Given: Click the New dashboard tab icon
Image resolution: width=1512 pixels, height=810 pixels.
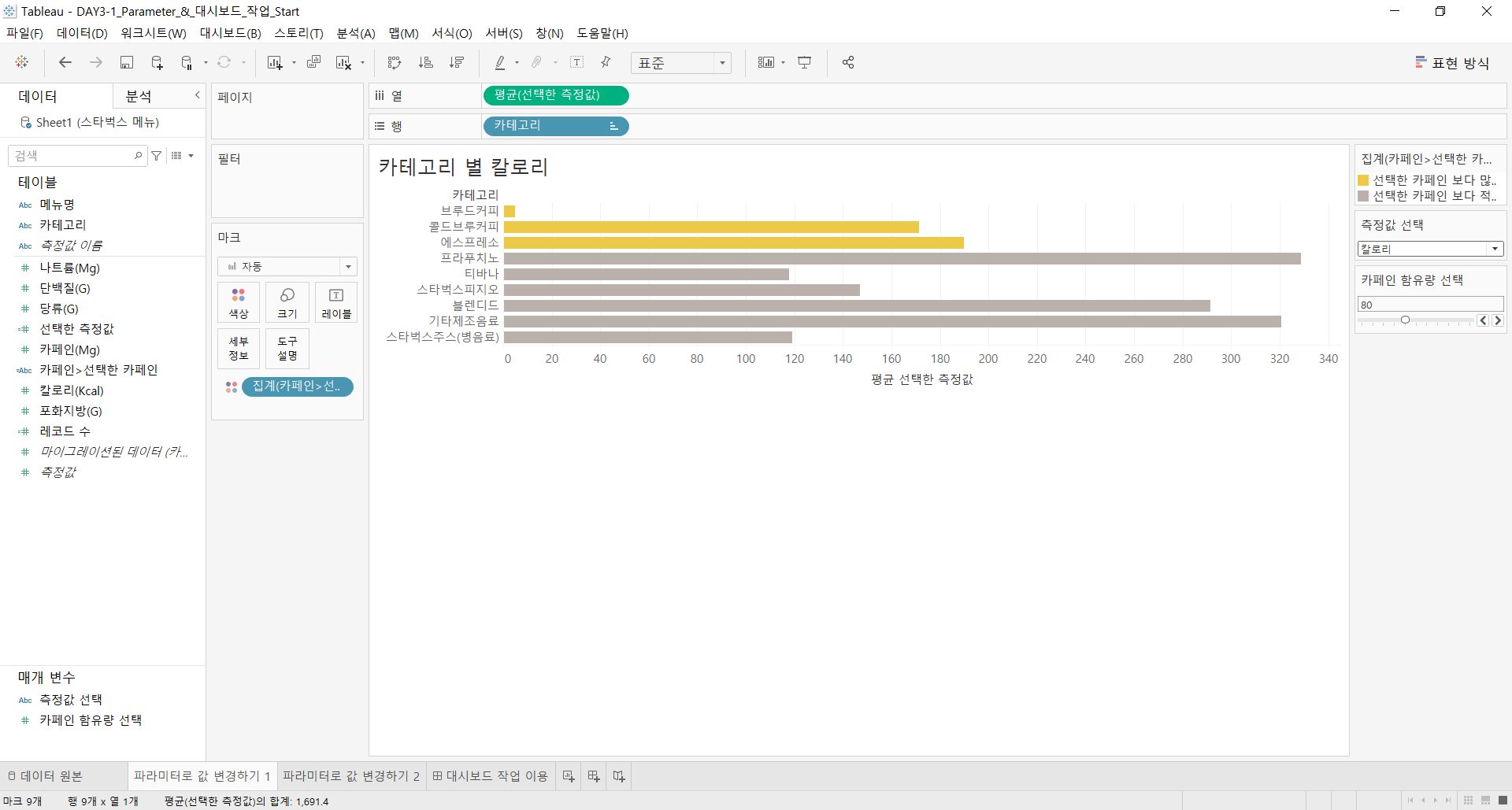Looking at the screenshot, I should 593,776.
